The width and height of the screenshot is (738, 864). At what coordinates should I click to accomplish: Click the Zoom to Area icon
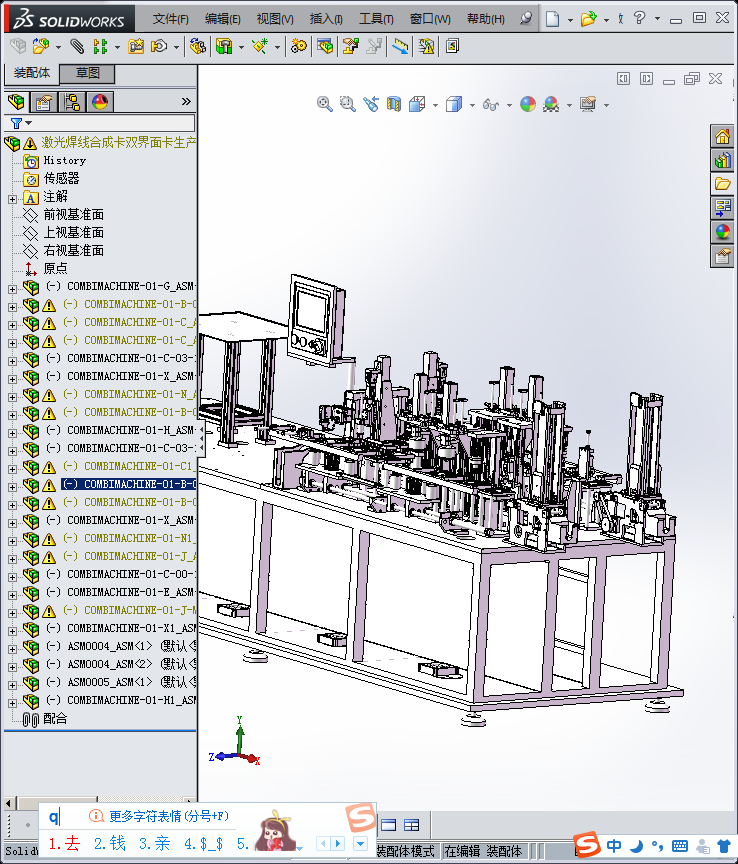pos(347,104)
